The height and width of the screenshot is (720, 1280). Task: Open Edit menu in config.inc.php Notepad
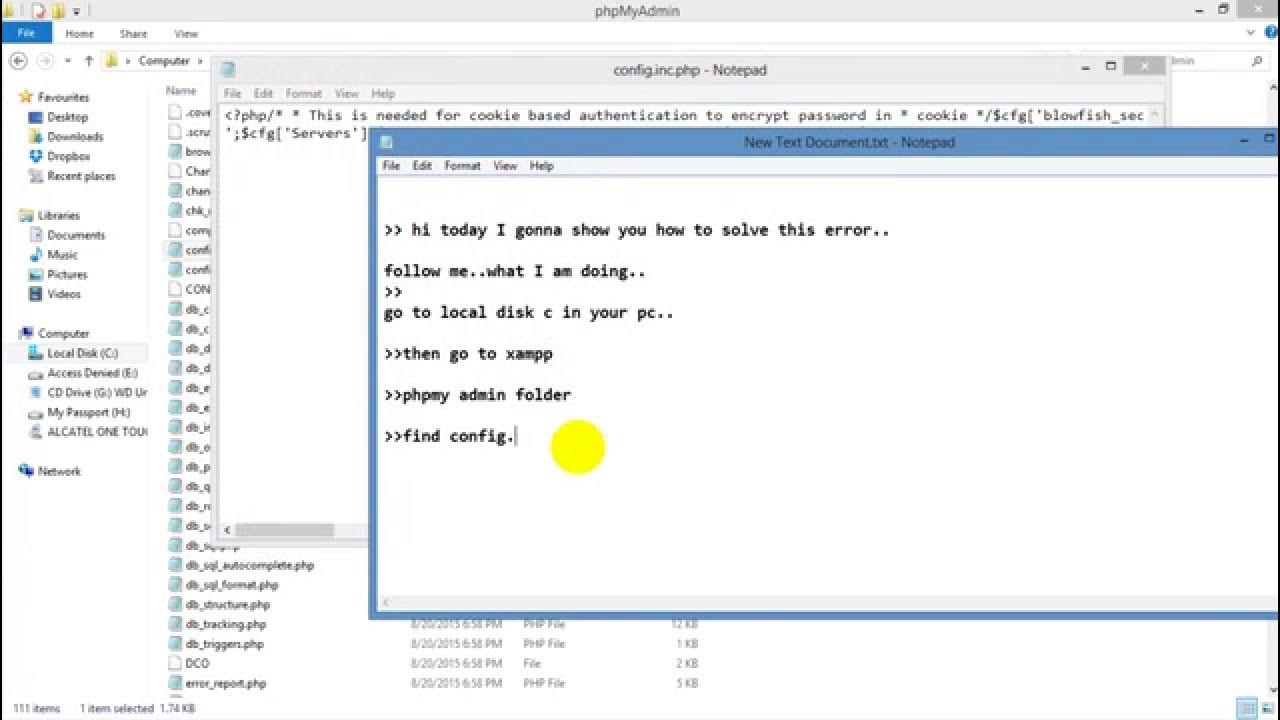(x=263, y=94)
